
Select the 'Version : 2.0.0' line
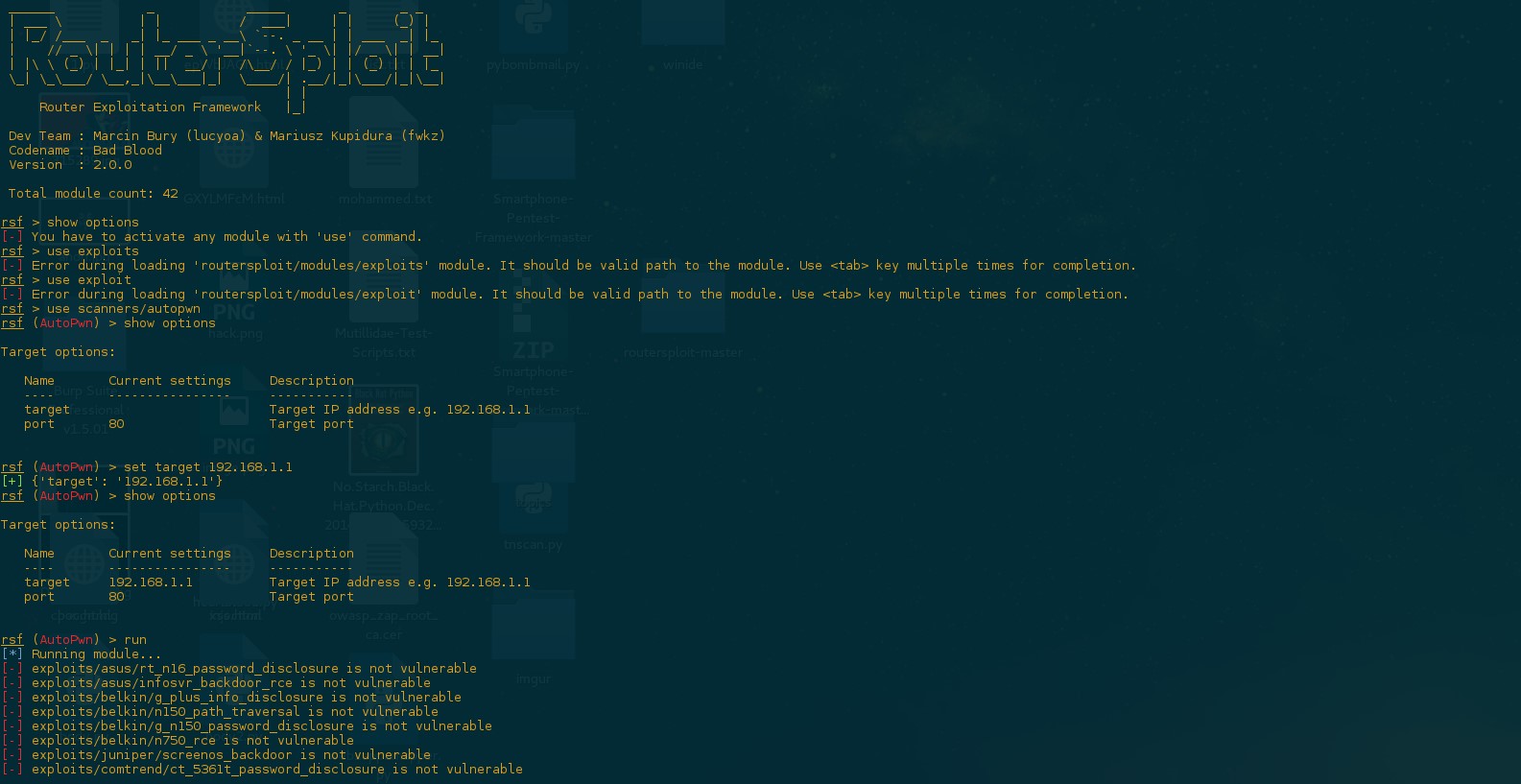(70, 165)
